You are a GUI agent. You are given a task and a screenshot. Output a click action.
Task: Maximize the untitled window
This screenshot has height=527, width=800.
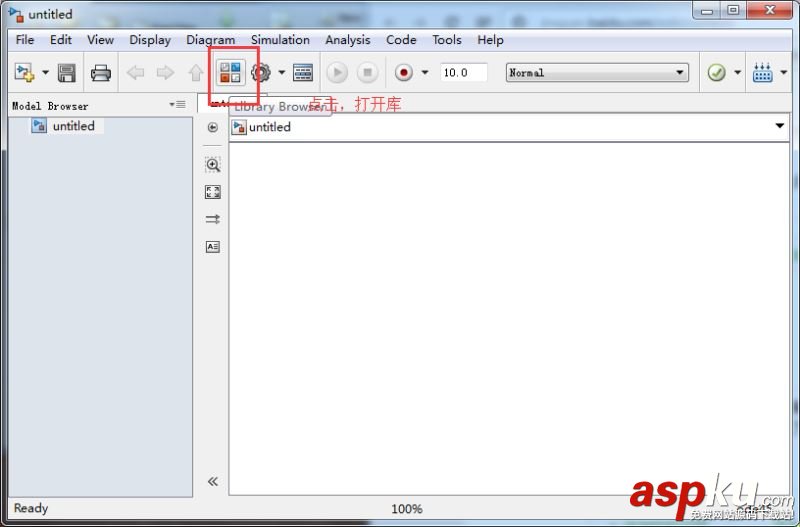(x=733, y=10)
